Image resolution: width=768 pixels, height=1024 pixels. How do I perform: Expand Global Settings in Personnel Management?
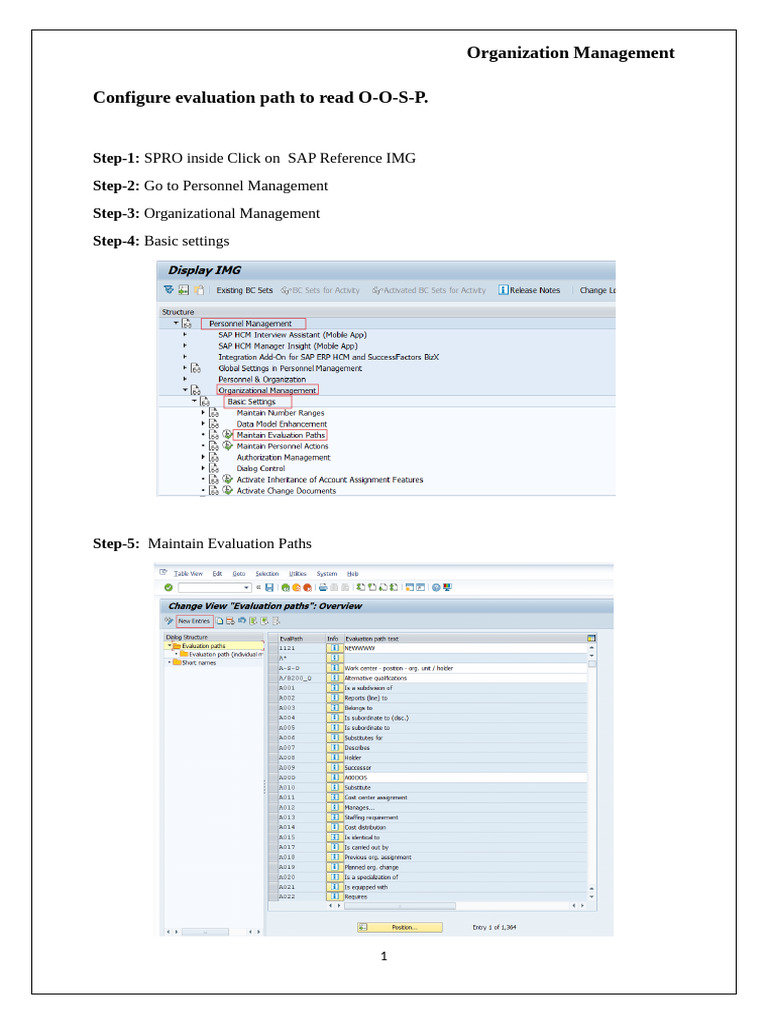[x=185, y=368]
